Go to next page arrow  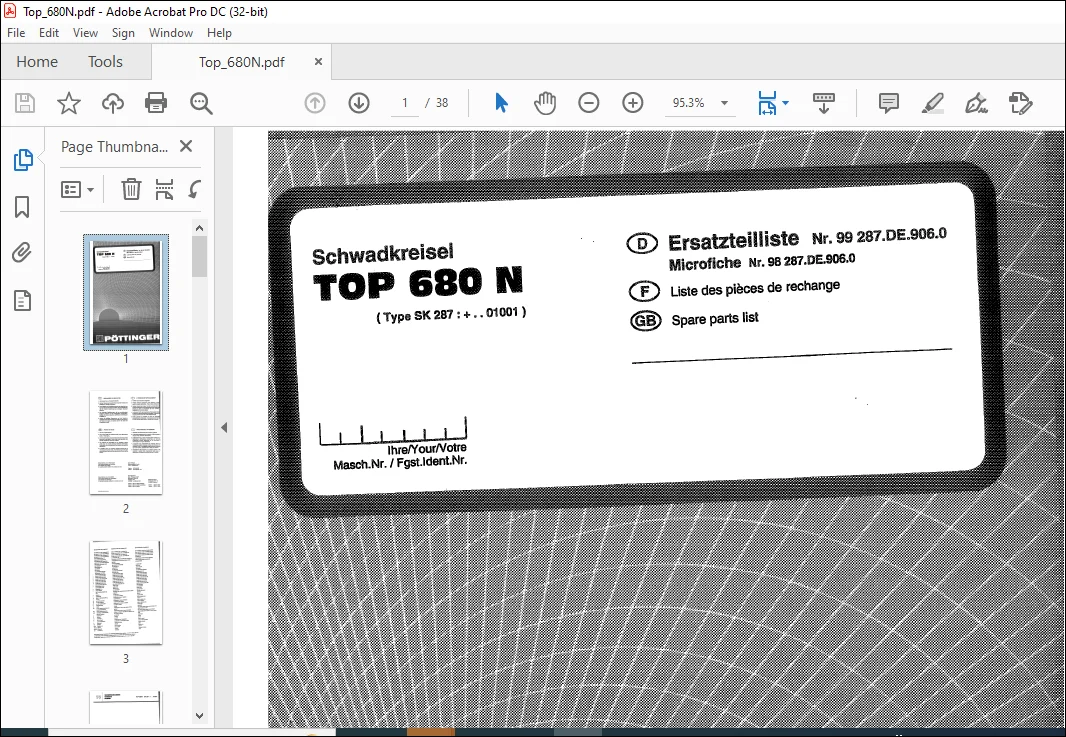(x=359, y=103)
